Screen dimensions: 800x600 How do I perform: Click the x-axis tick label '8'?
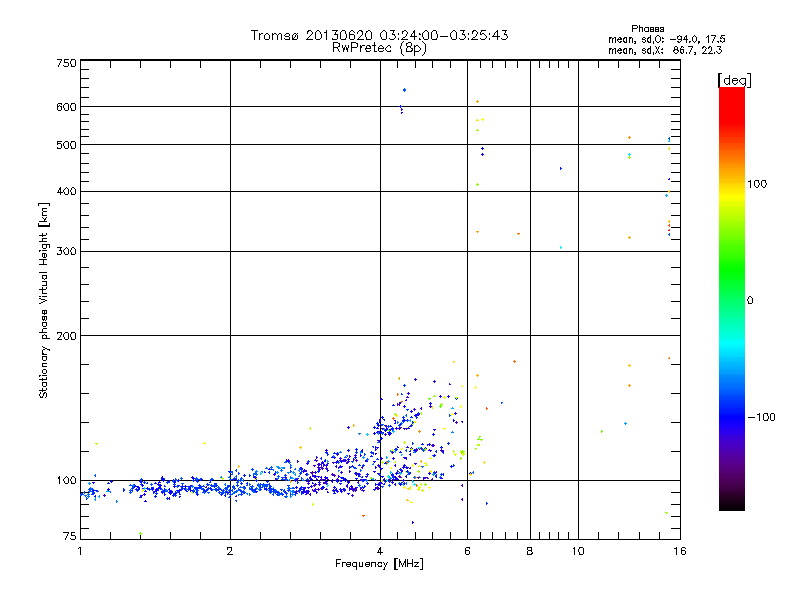530,551
